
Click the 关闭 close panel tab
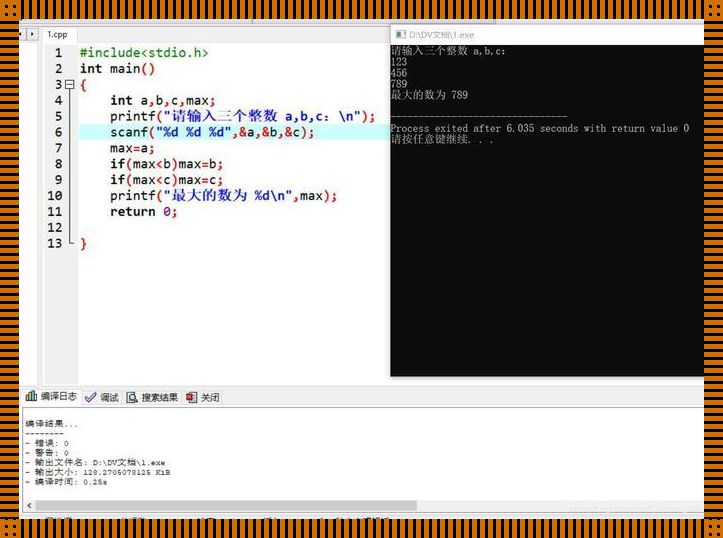[203, 397]
